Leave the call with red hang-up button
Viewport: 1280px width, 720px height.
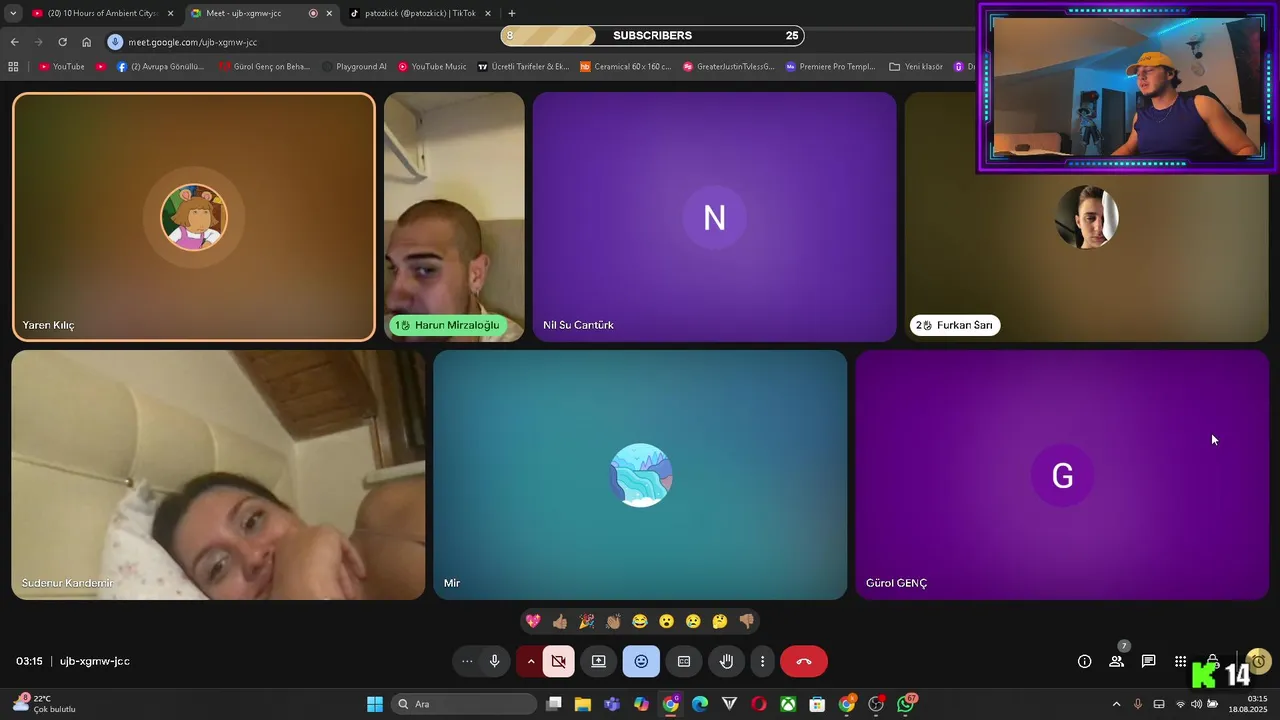803,661
